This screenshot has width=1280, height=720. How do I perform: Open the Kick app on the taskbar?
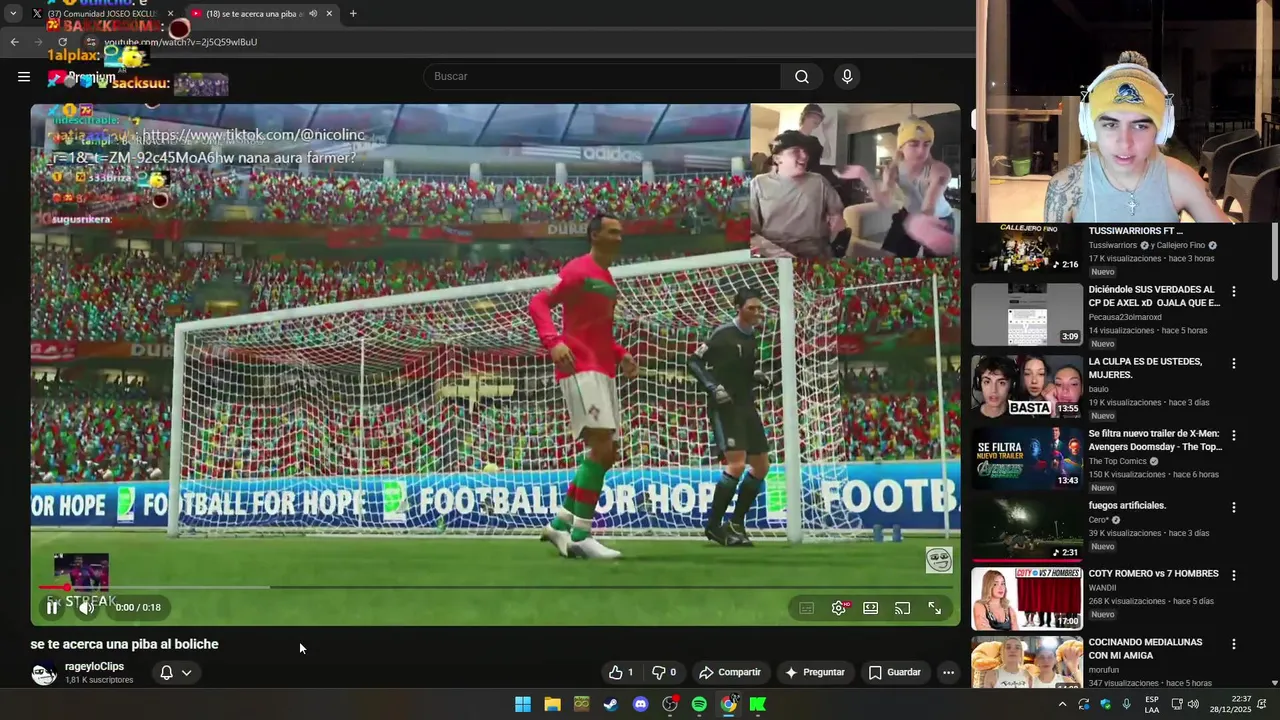pos(758,704)
